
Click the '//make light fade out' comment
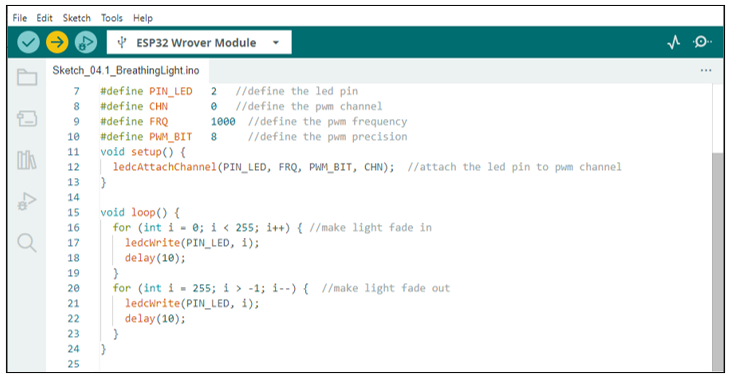coord(386,288)
